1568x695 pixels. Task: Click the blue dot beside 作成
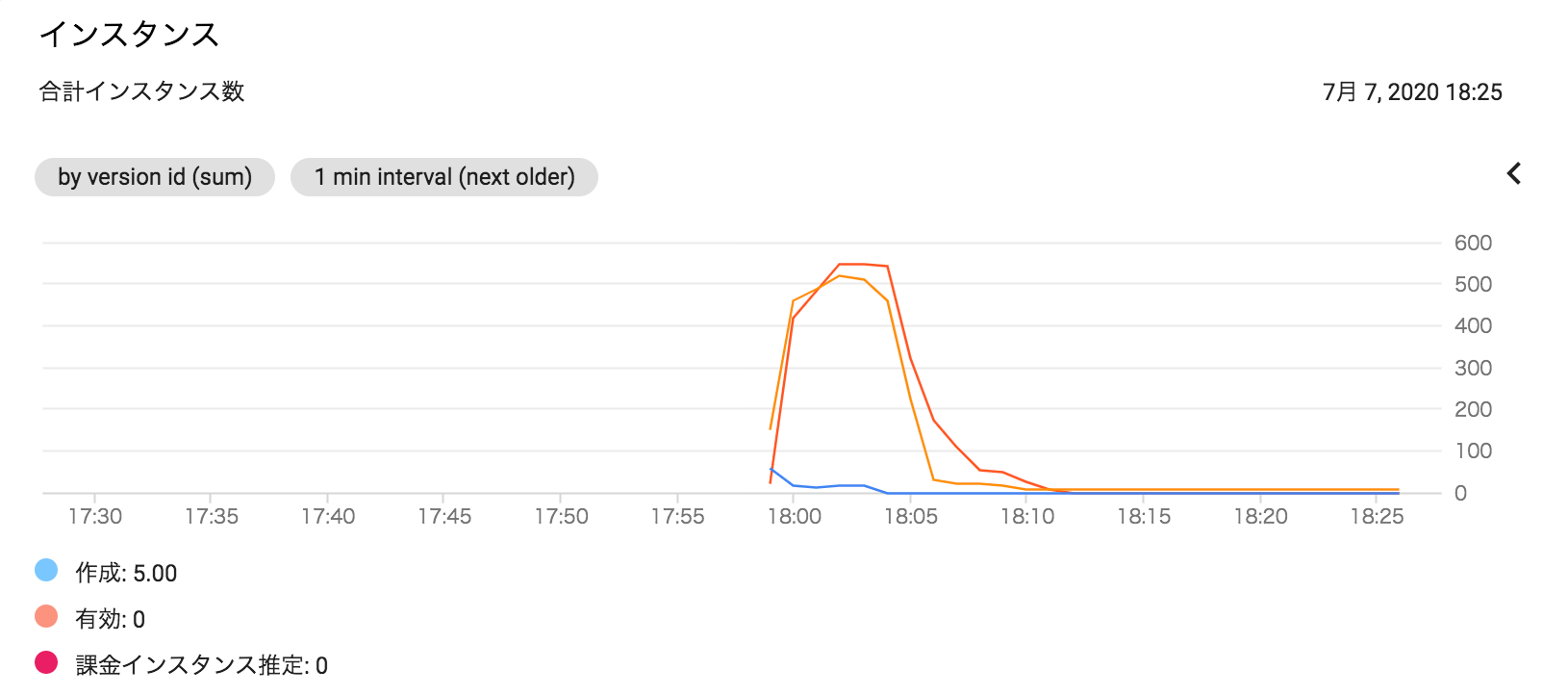click(x=46, y=570)
